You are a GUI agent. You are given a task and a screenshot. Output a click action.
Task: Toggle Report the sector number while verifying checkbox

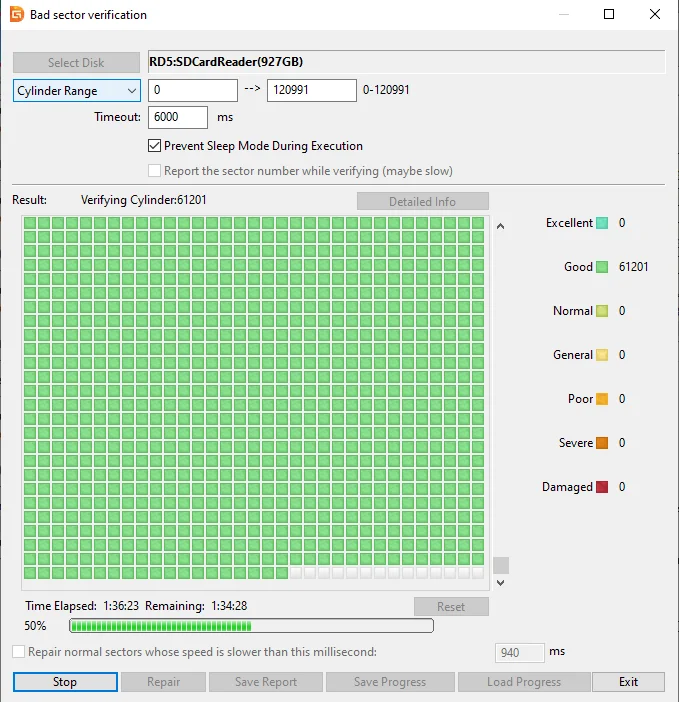[x=154, y=171]
